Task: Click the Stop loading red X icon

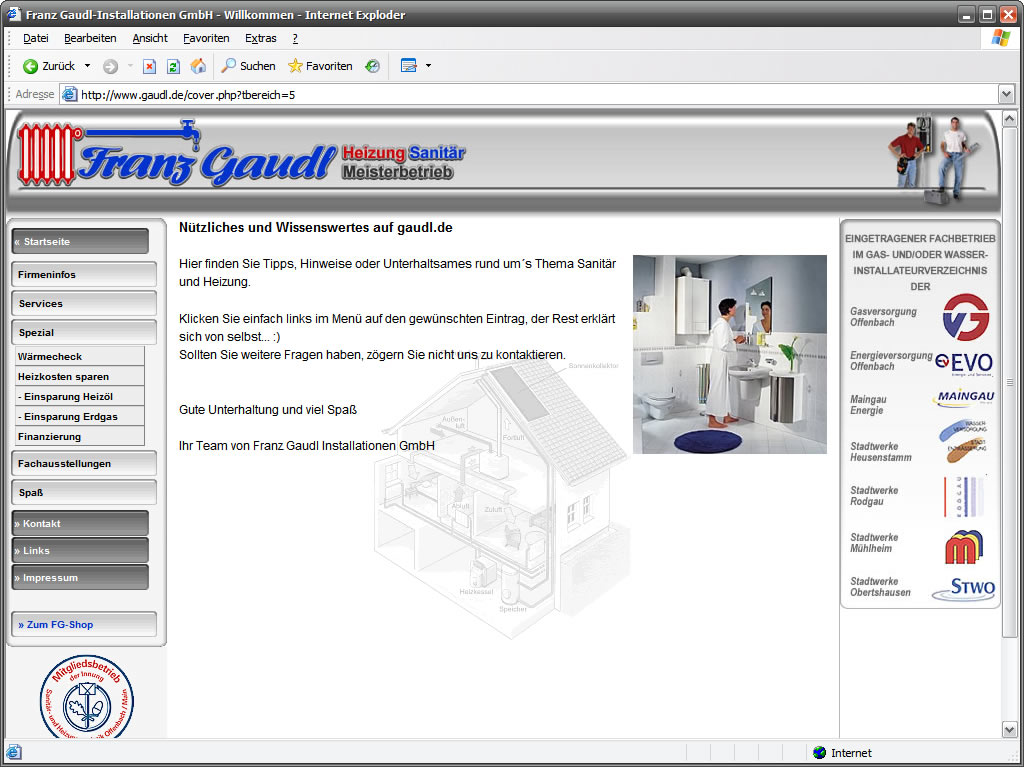Action: point(150,66)
